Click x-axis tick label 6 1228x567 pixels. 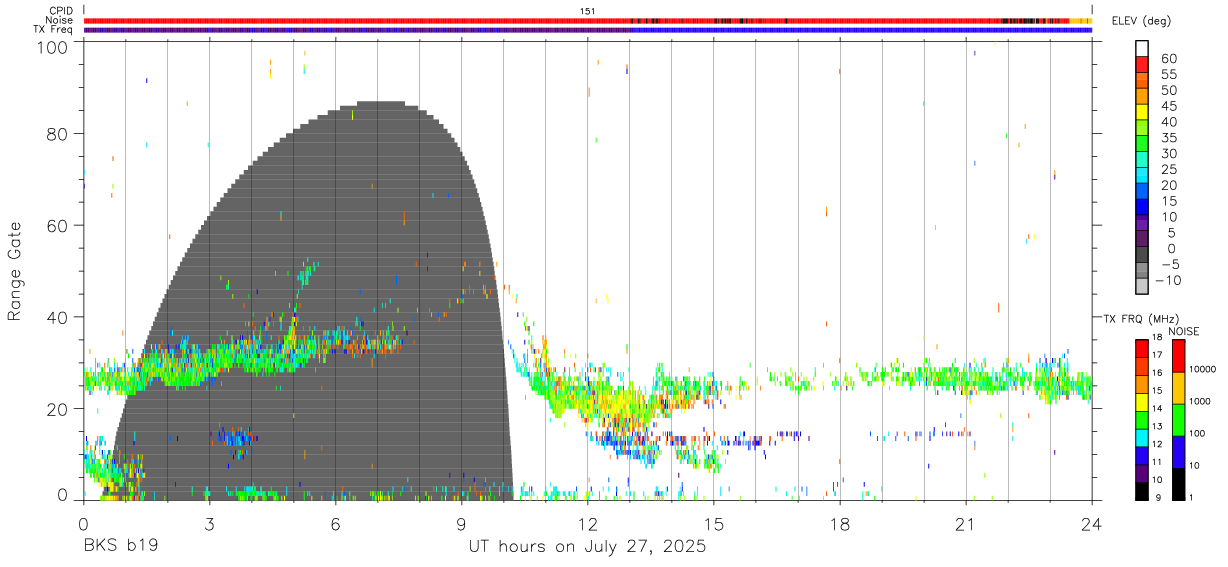pos(336,523)
